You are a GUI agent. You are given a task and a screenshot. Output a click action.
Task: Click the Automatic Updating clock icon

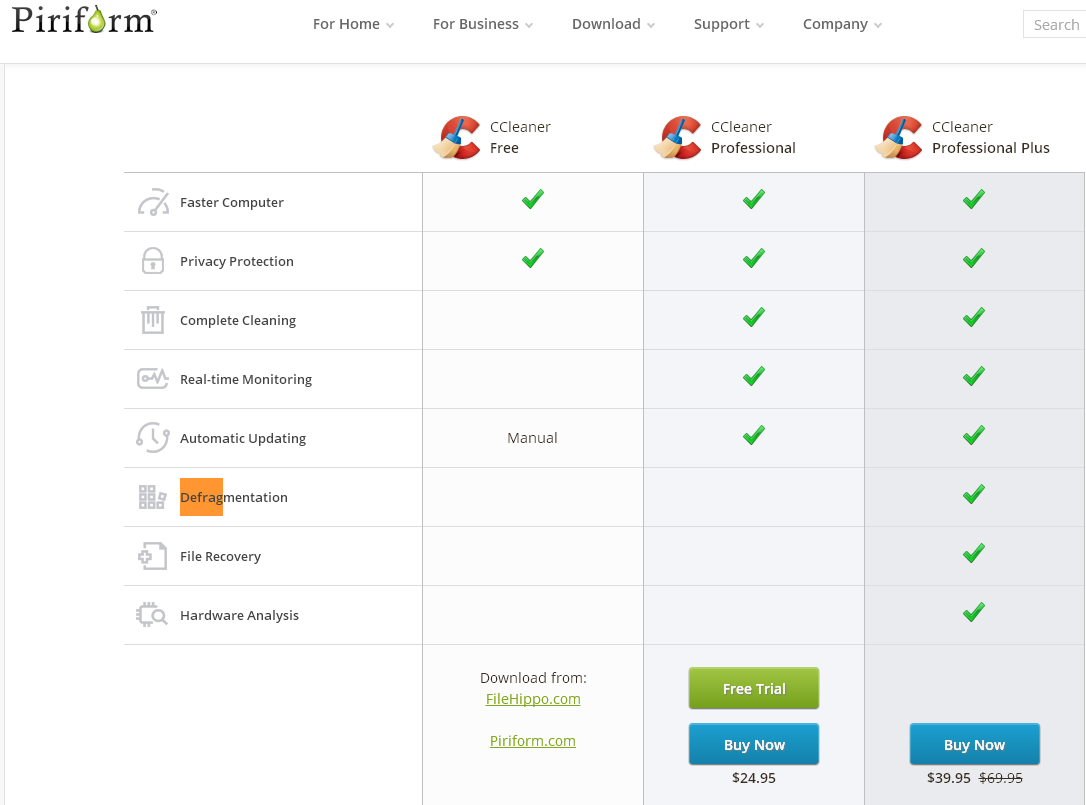[x=153, y=438]
